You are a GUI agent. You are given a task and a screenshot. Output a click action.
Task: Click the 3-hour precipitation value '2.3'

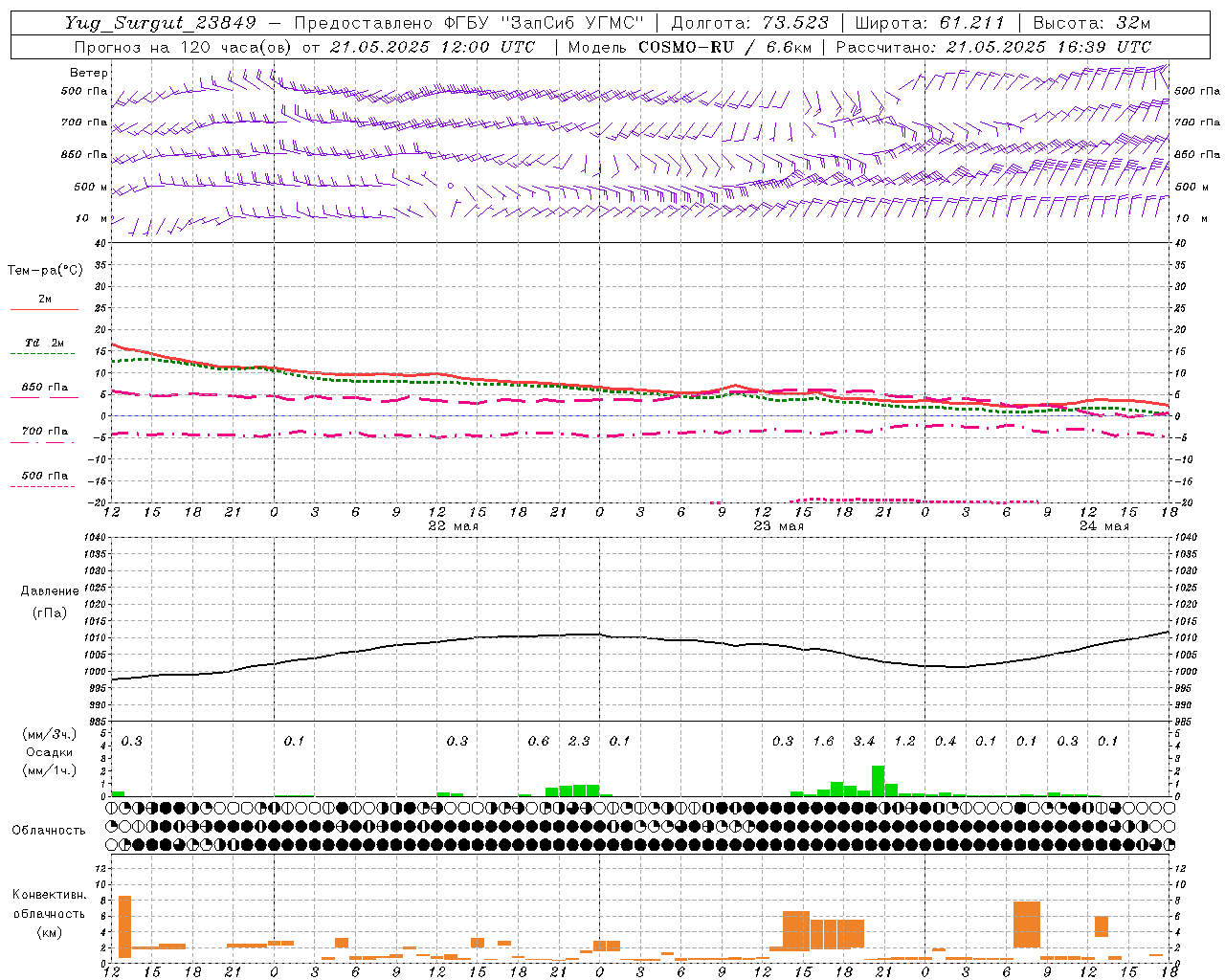(x=579, y=742)
